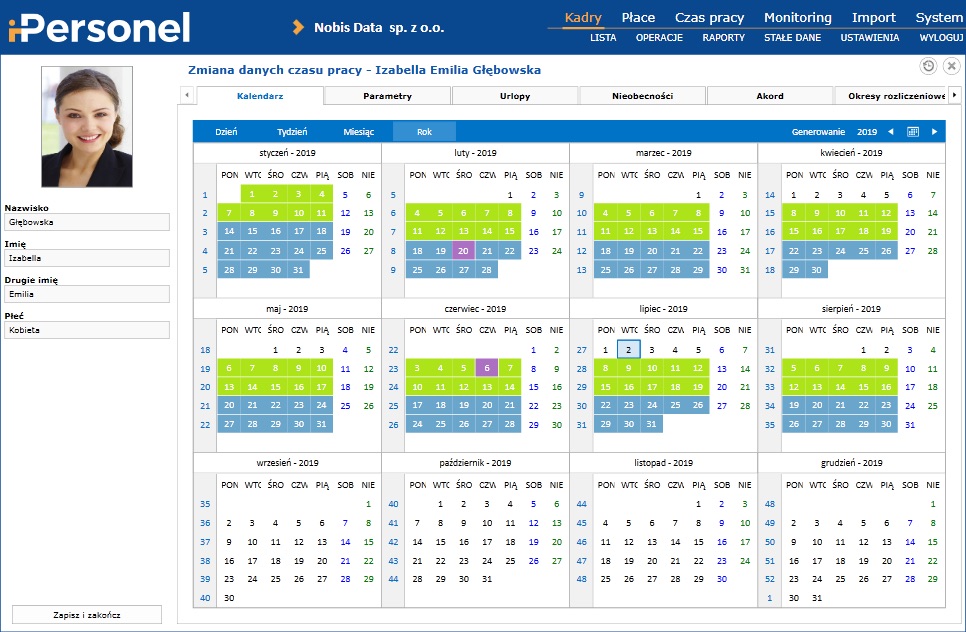The width and height of the screenshot is (966, 632).
Task: Switch calendar to Miesiąc view
Action: tap(358, 132)
